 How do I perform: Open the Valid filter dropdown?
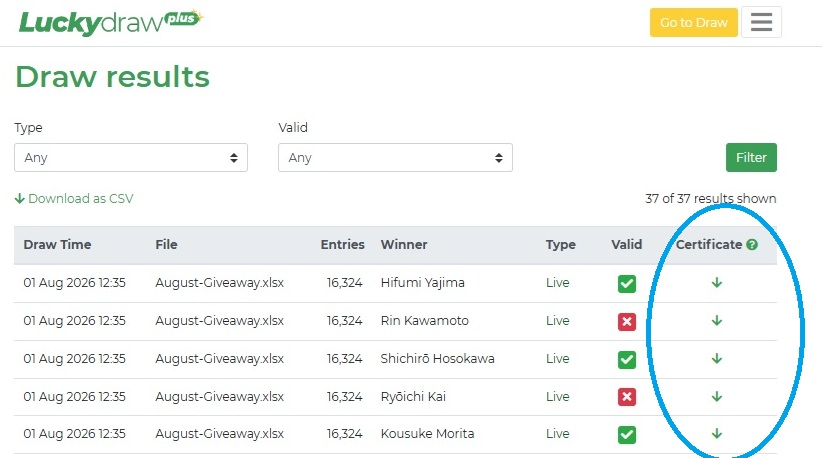coord(395,158)
